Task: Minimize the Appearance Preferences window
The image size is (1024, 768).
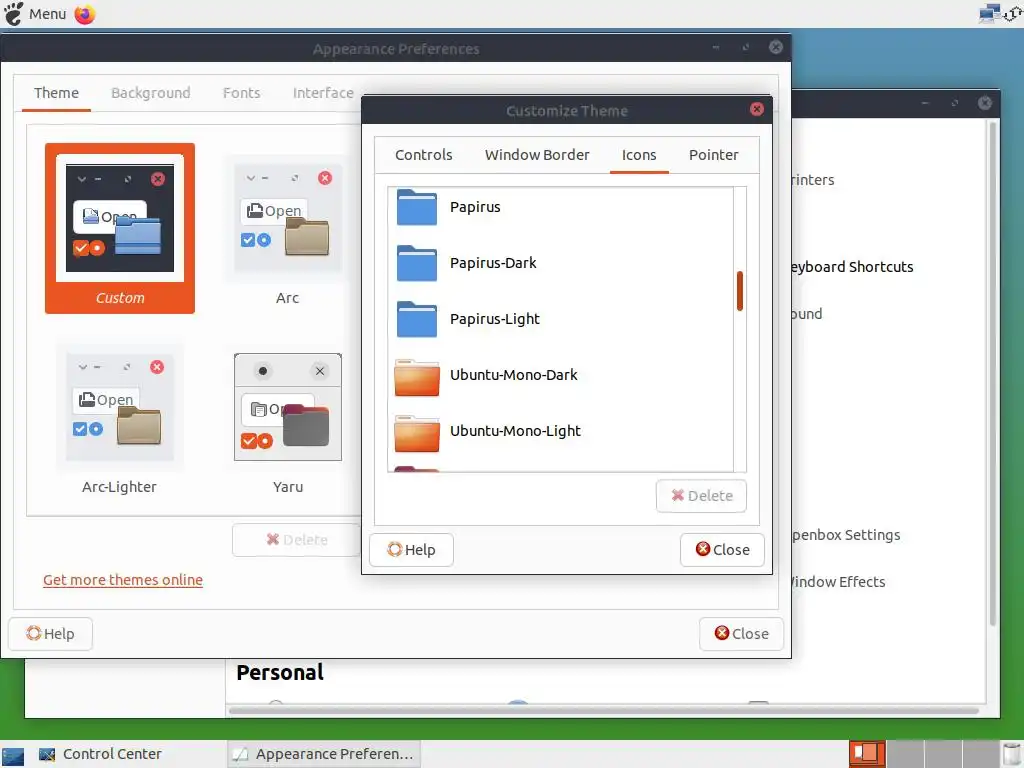Action: (x=716, y=47)
